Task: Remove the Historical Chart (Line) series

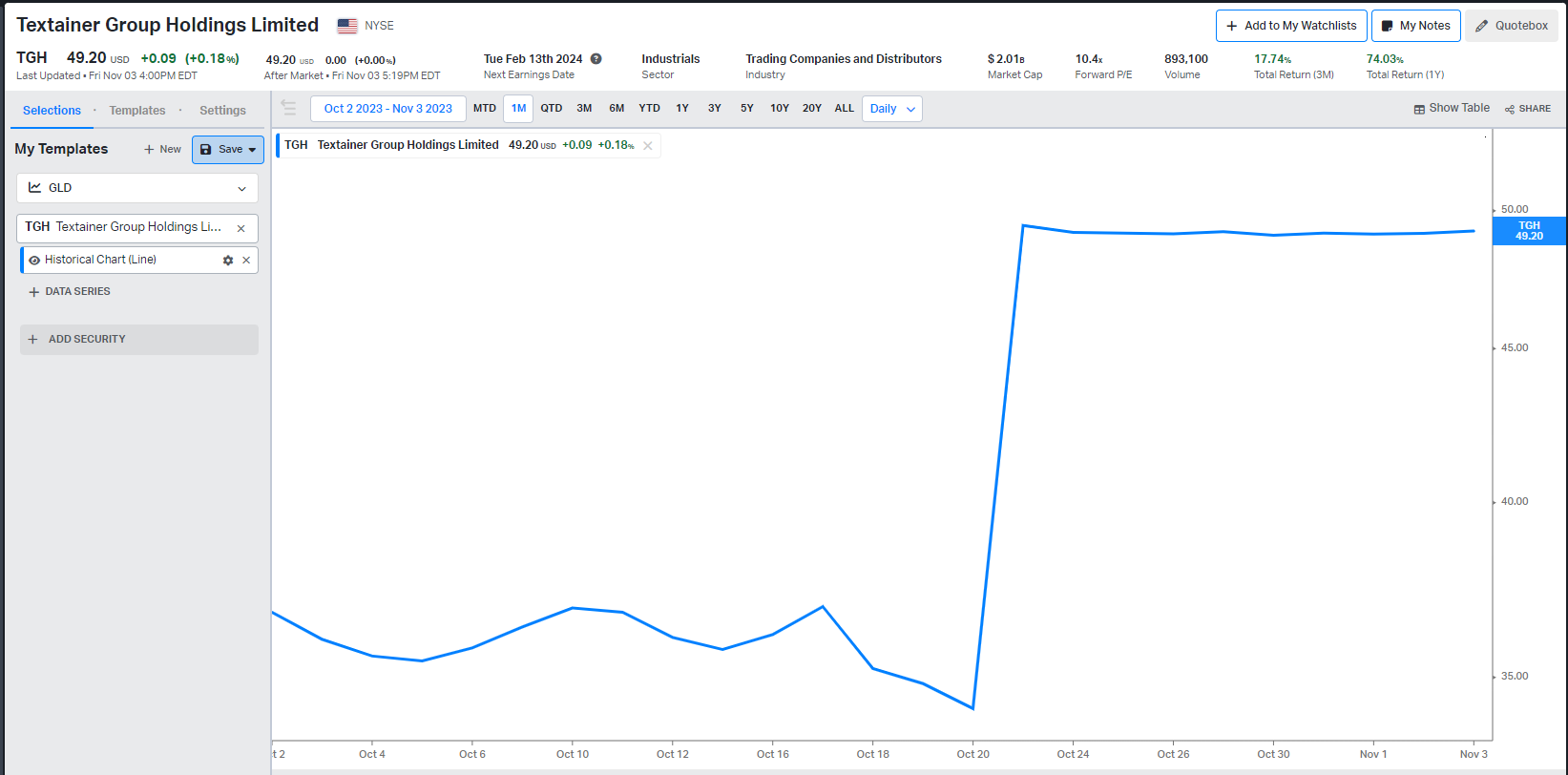Action: [x=246, y=260]
